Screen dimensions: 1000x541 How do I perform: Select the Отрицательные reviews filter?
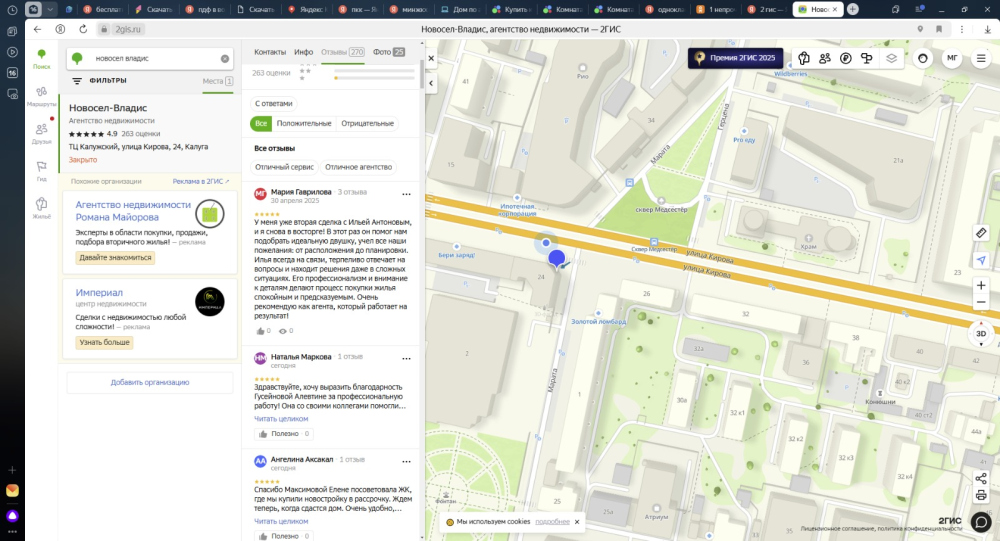(x=367, y=123)
